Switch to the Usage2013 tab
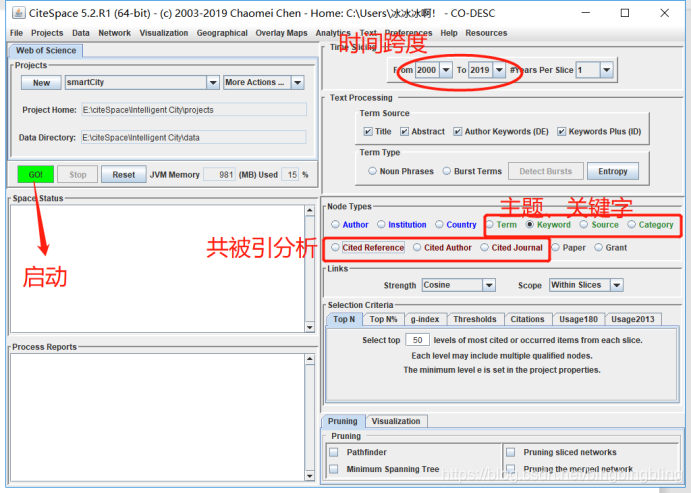The height and width of the screenshot is (493, 692). click(633, 319)
